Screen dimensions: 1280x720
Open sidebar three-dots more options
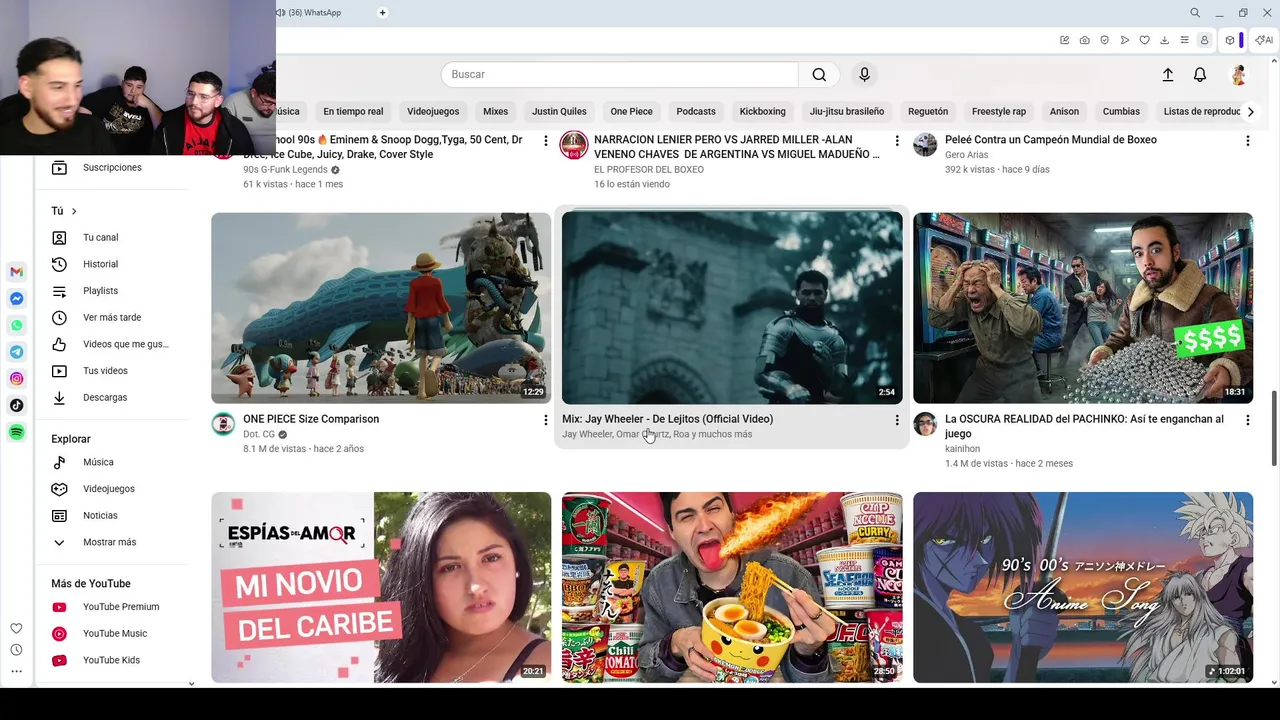pos(16,672)
